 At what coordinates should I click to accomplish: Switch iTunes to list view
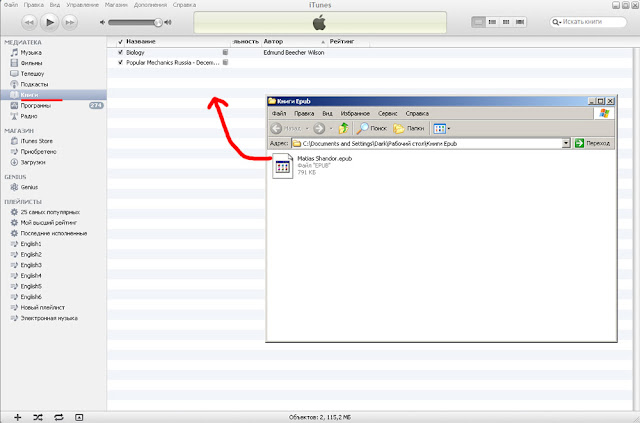pos(478,22)
